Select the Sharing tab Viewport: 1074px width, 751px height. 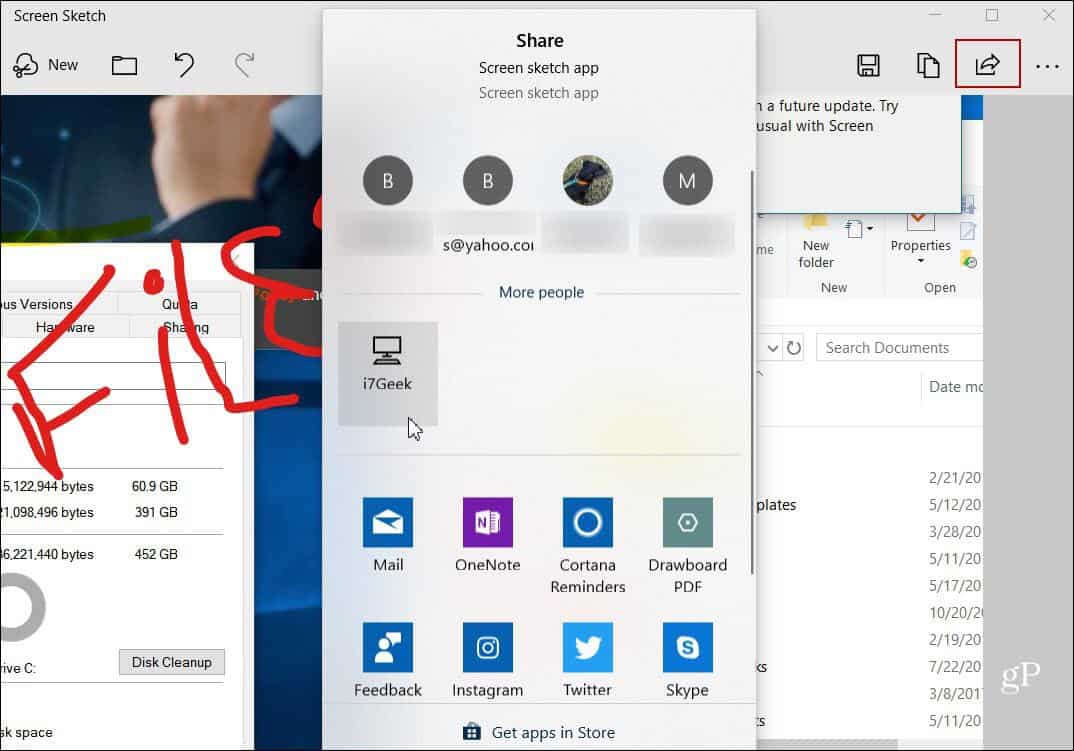point(186,328)
